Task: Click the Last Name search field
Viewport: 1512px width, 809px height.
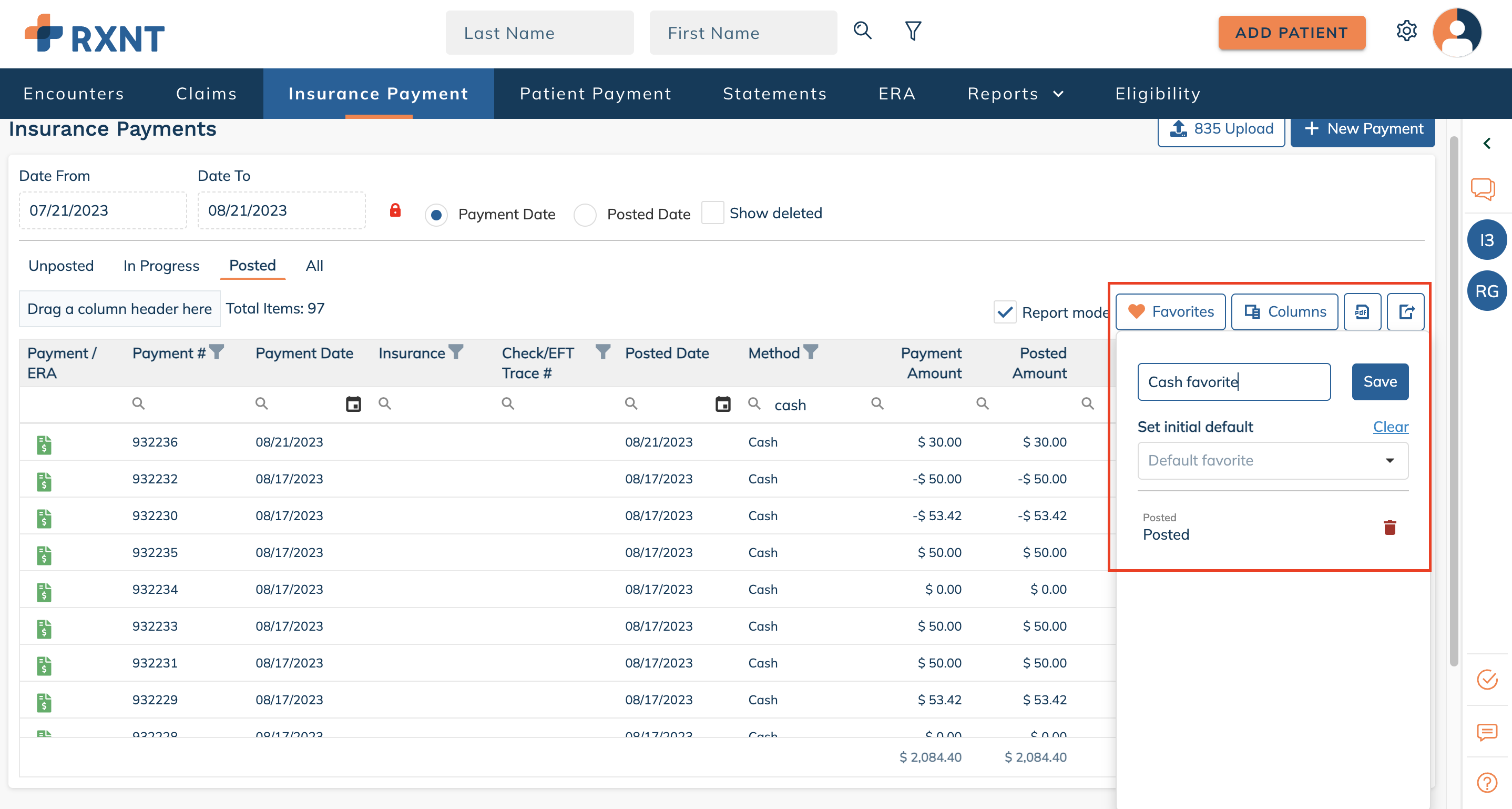Action: 539,33
